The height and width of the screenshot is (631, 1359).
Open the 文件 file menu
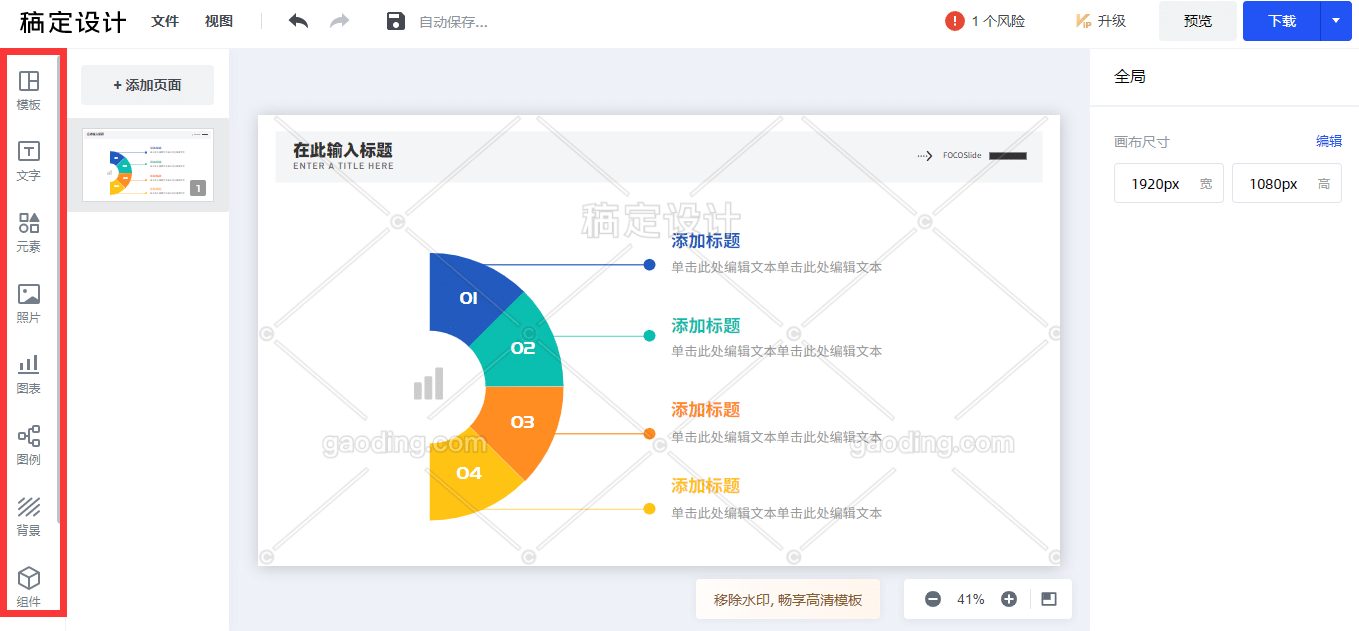[165, 21]
